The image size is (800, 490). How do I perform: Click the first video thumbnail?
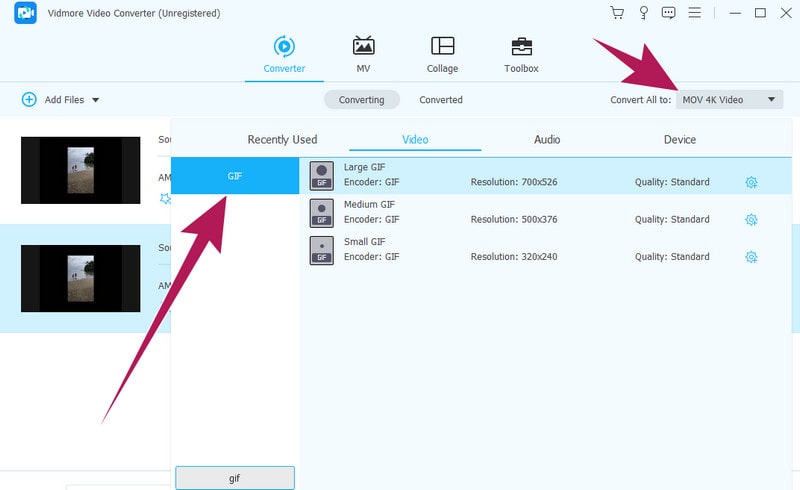(x=80, y=170)
